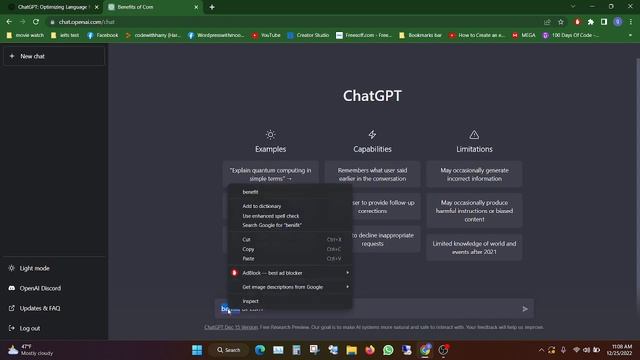Click the Examples sun icon
640x360 pixels.
click(x=270, y=135)
